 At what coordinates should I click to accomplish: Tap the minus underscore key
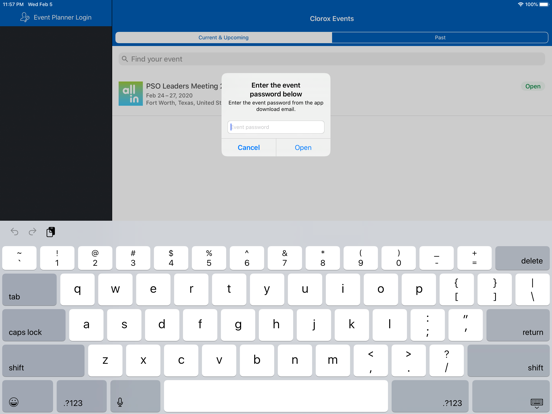437,258
